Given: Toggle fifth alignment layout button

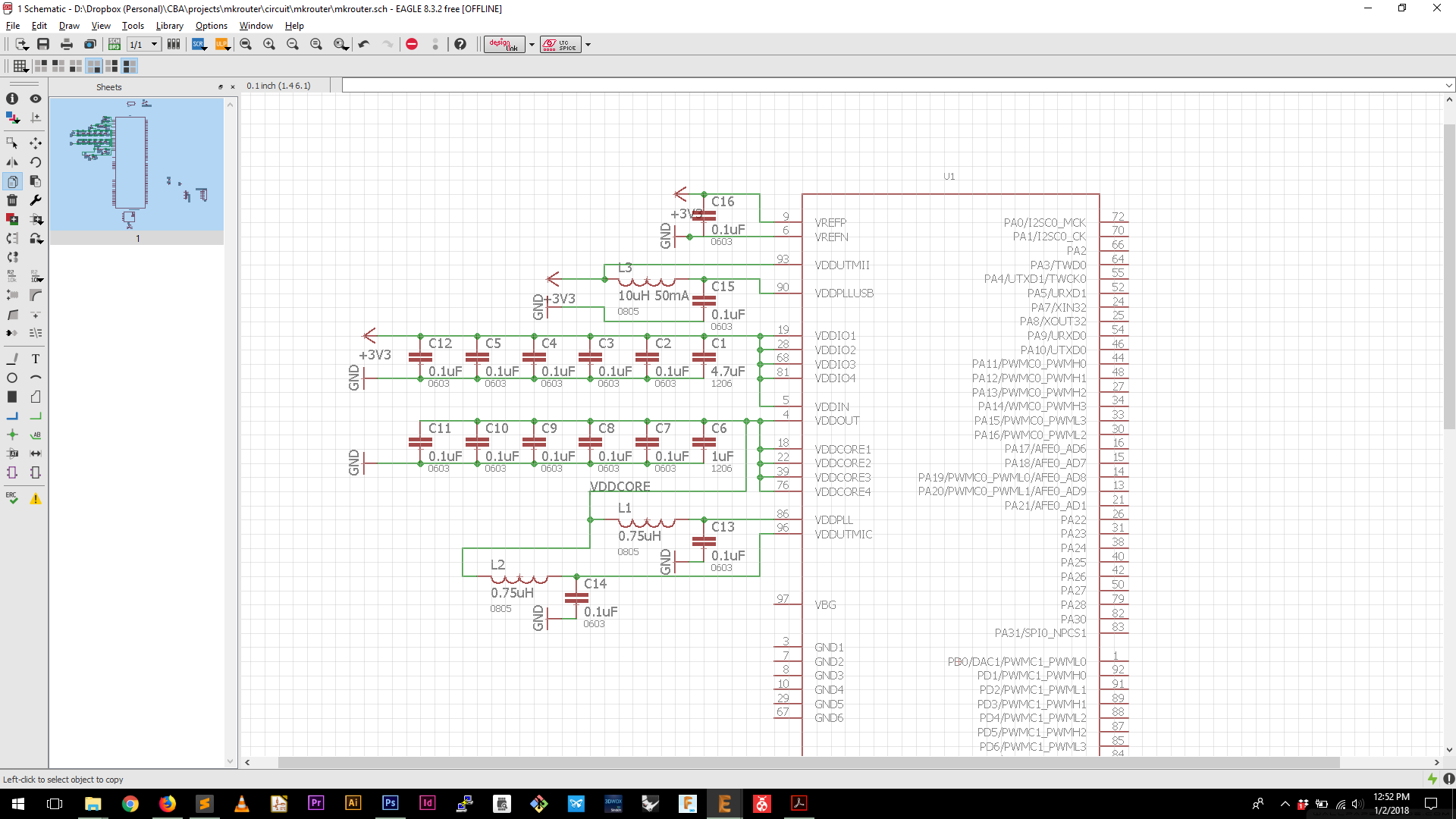Looking at the screenshot, I should pyautogui.click(x=111, y=66).
